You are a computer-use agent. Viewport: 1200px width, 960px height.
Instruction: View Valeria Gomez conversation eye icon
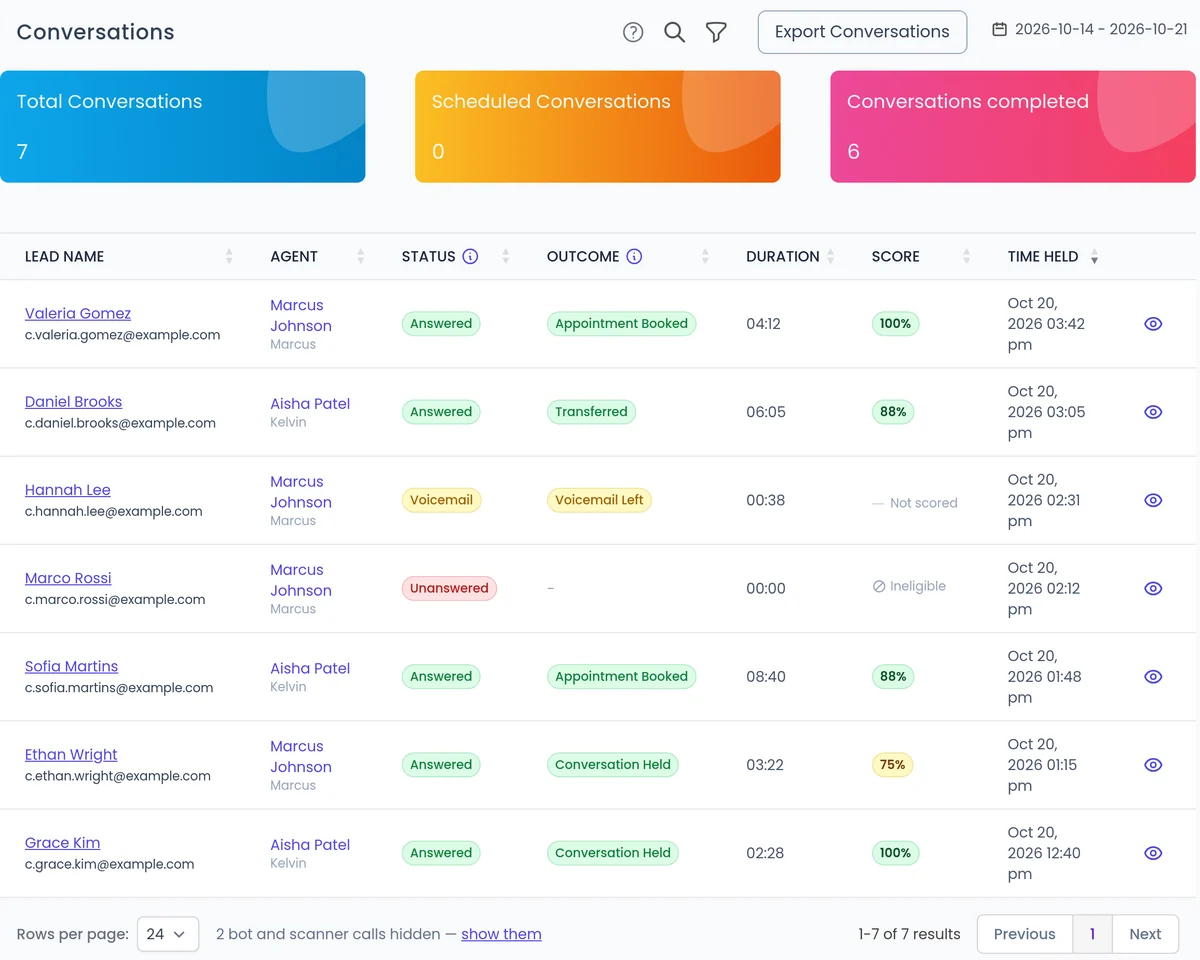click(1153, 324)
